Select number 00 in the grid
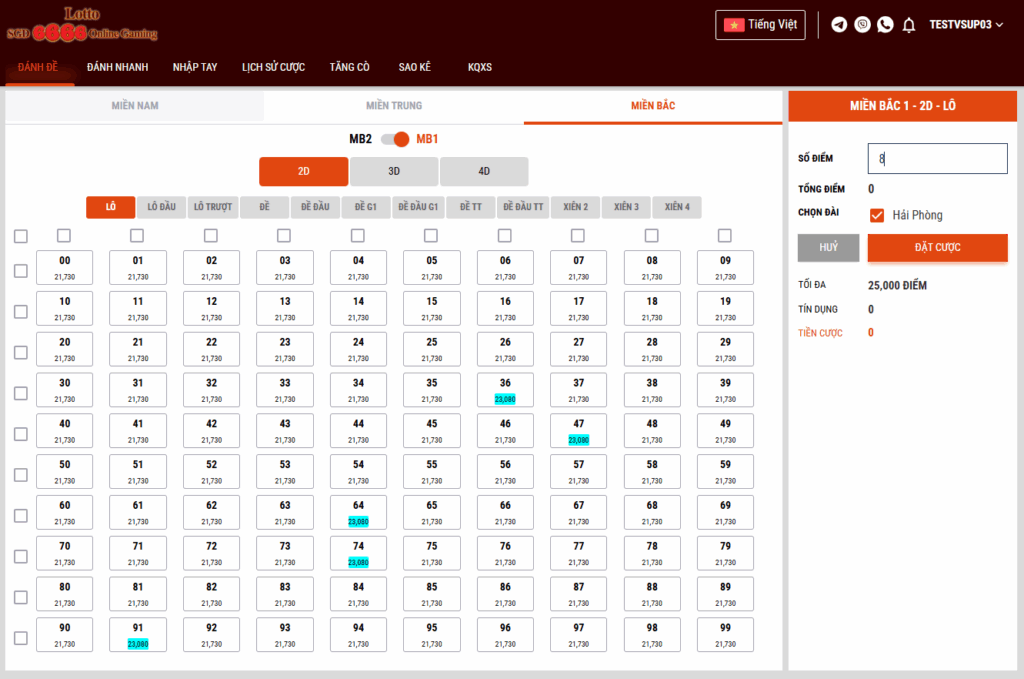This screenshot has width=1024, height=679. tap(64, 268)
